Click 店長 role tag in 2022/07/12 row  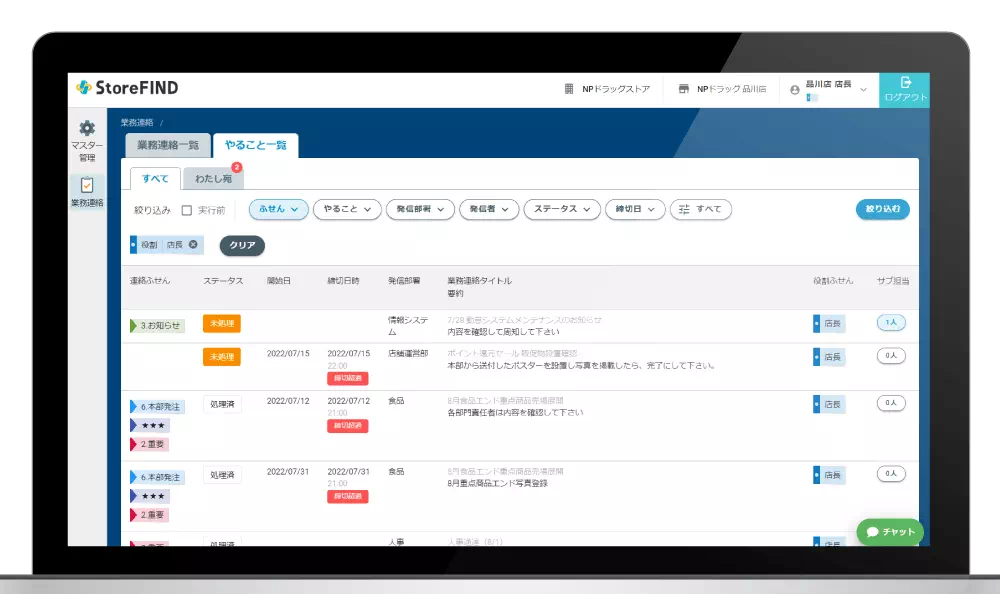point(828,405)
